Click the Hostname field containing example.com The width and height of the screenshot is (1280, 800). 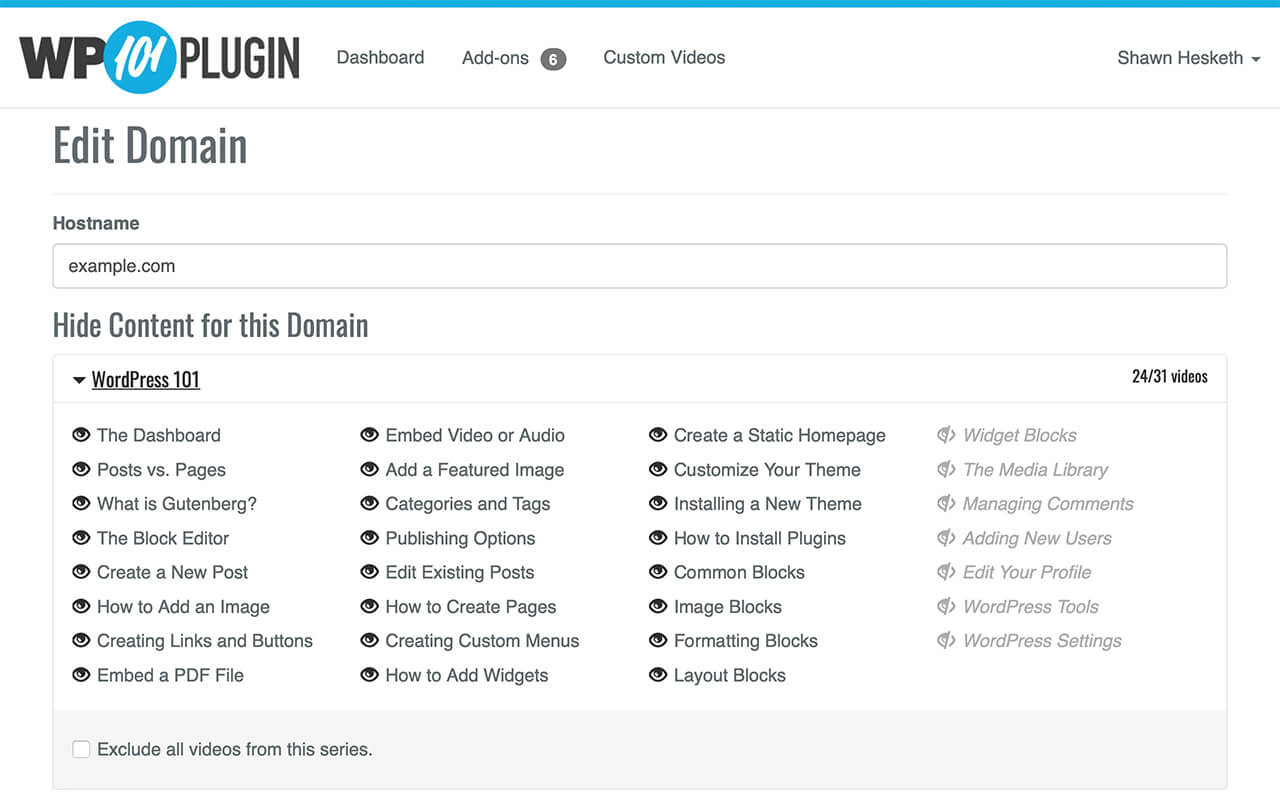640,266
